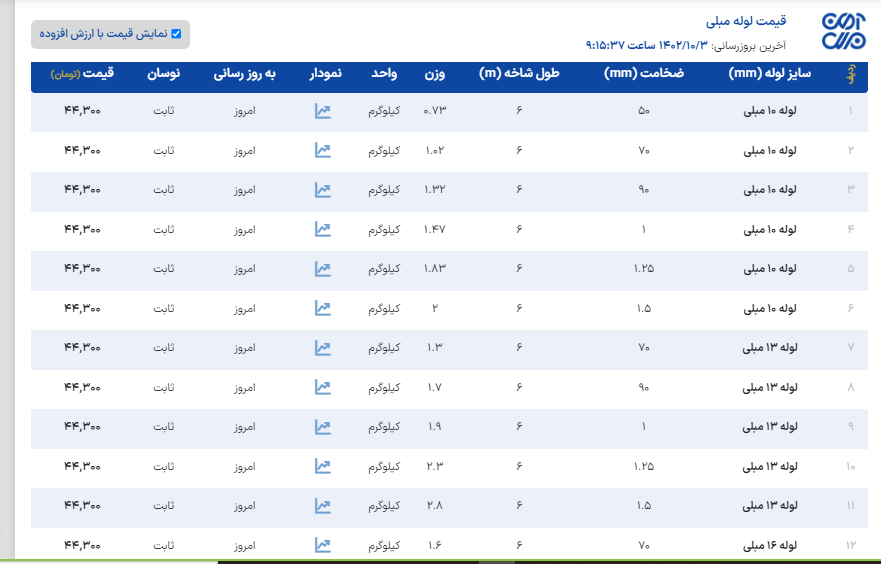Screen dimensions: 881x564
Task: Click the blue site logo
Action: tap(843, 32)
